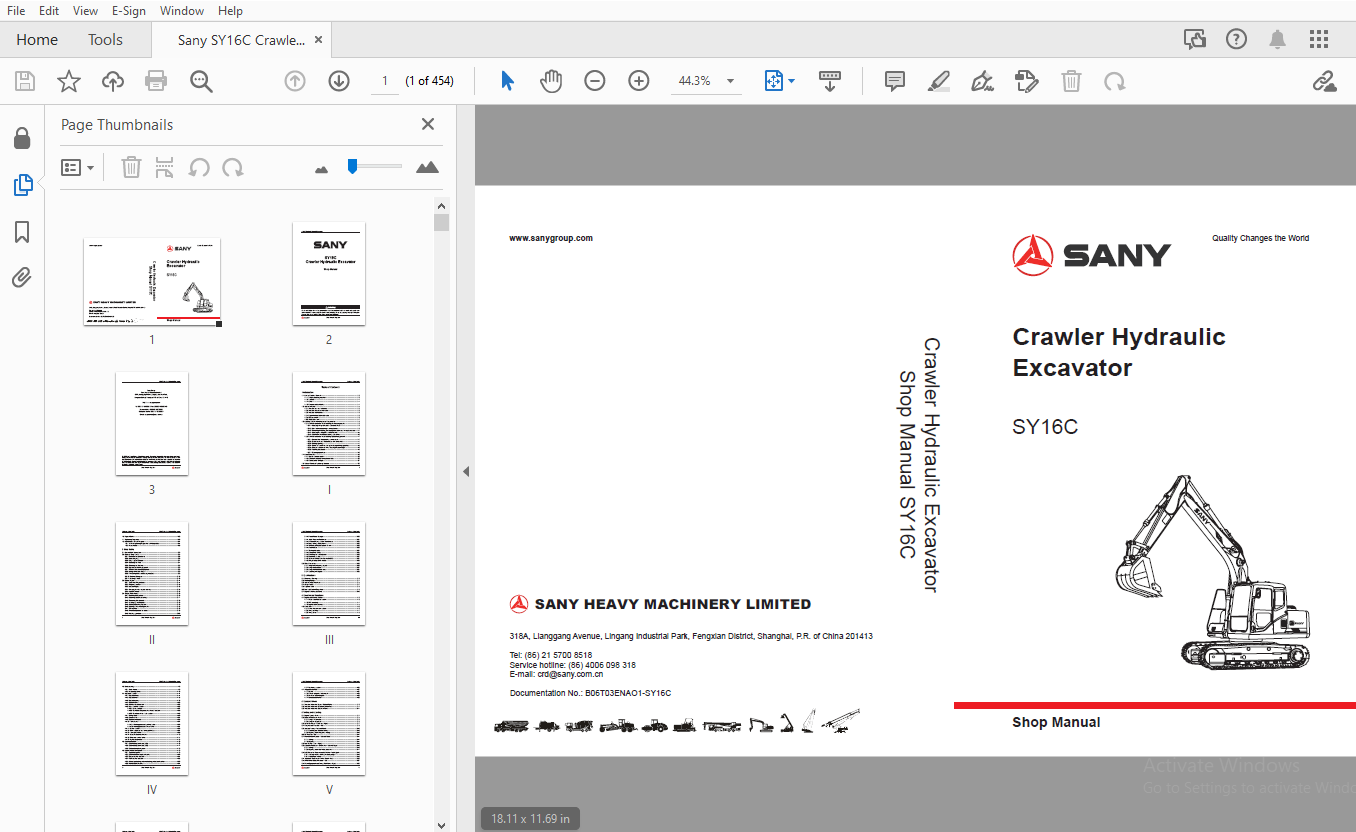Open the lock security panel icon
This screenshot has width=1356, height=832.
[x=22, y=138]
